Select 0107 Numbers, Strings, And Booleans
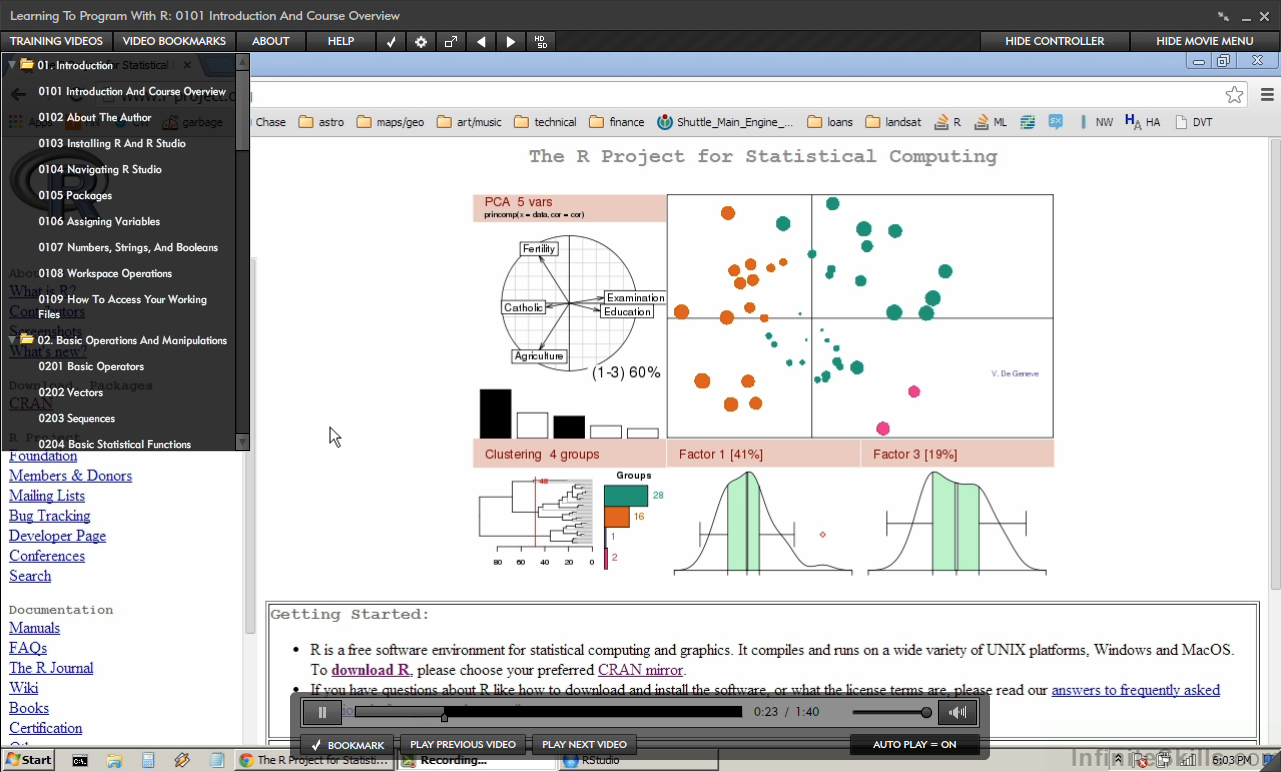 pos(128,247)
